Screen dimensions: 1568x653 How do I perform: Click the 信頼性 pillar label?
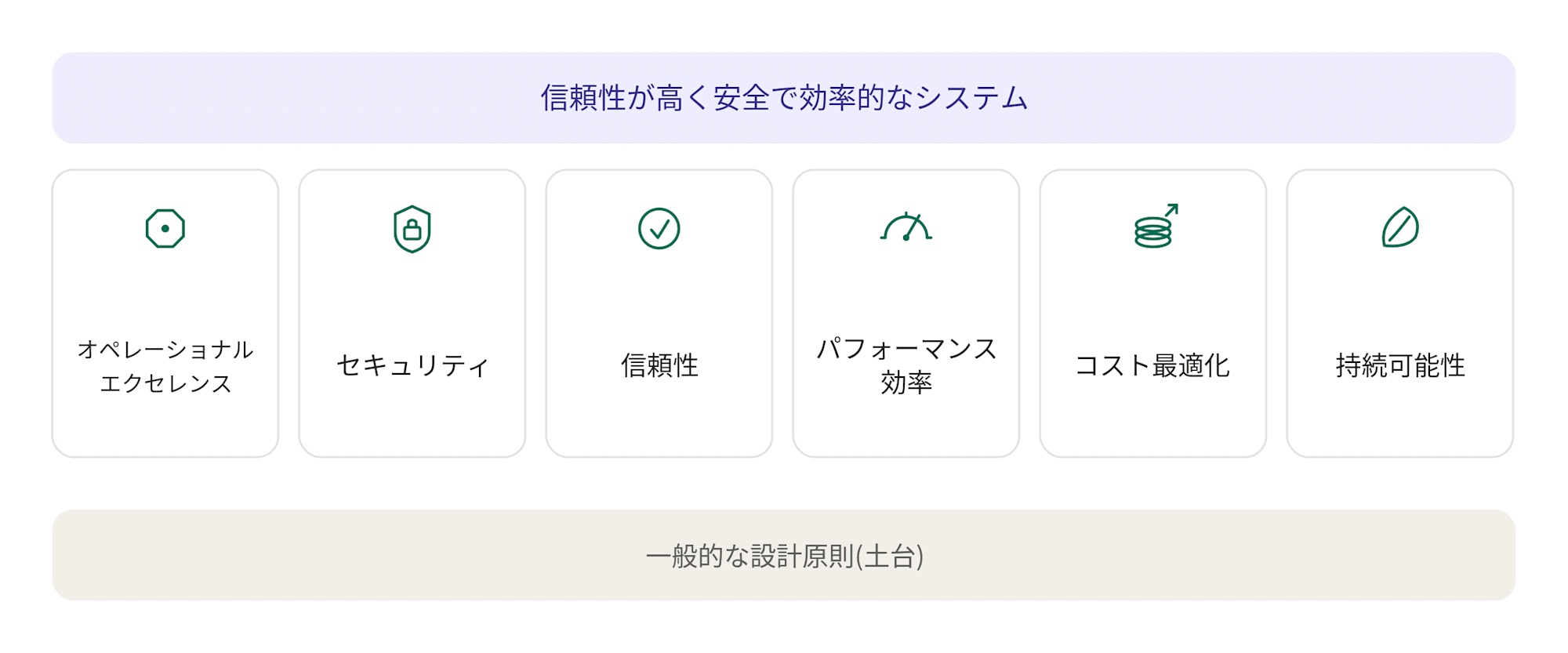point(659,365)
